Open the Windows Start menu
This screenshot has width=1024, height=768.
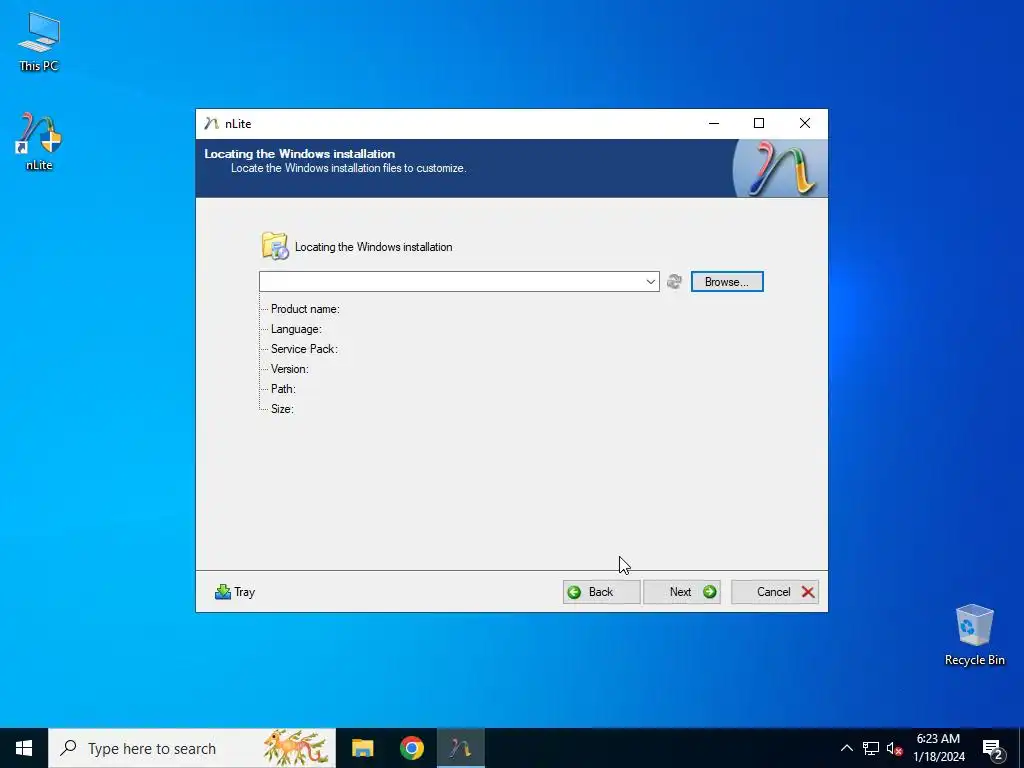(24, 748)
